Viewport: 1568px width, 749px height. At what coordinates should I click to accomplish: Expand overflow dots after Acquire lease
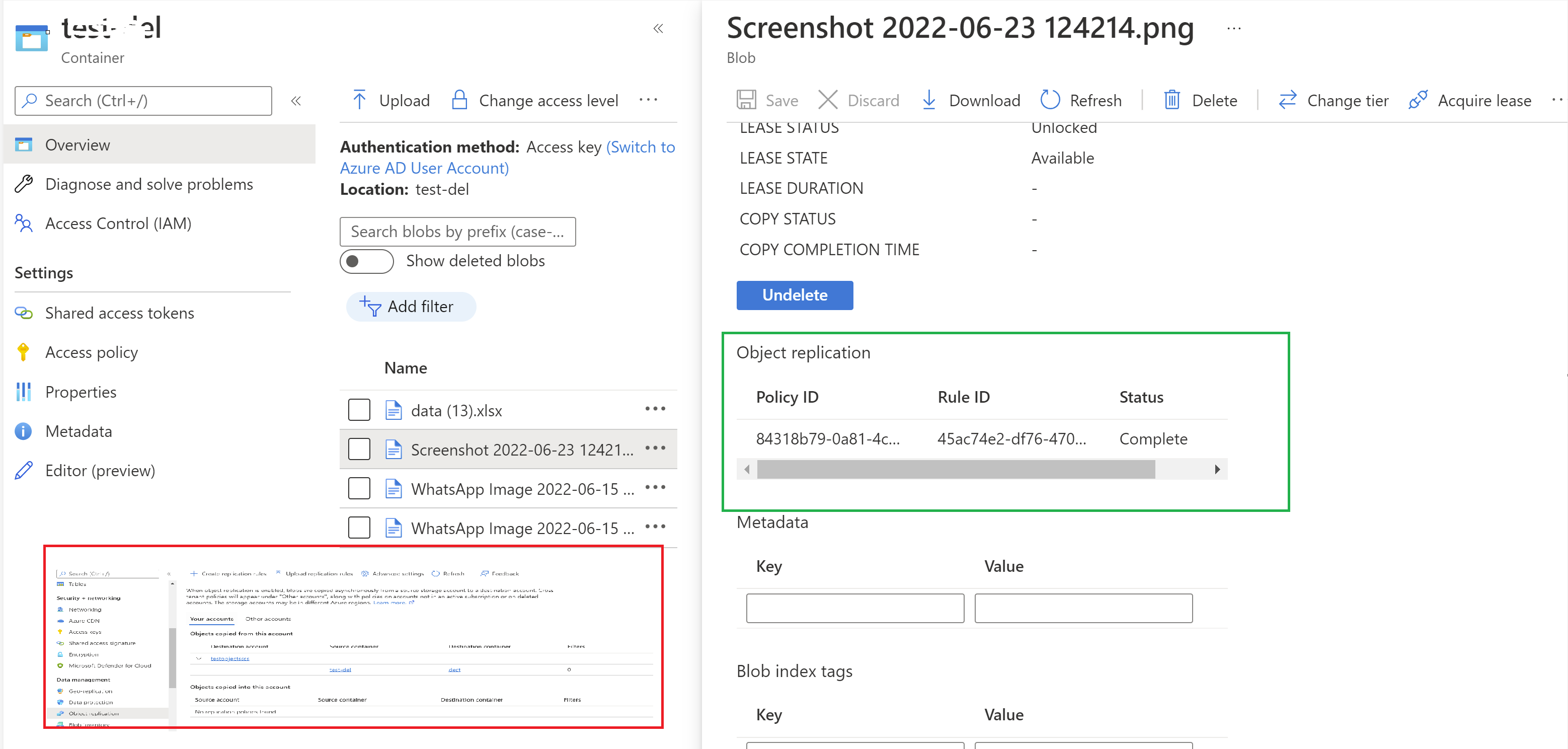click(x=1558, y=100)
